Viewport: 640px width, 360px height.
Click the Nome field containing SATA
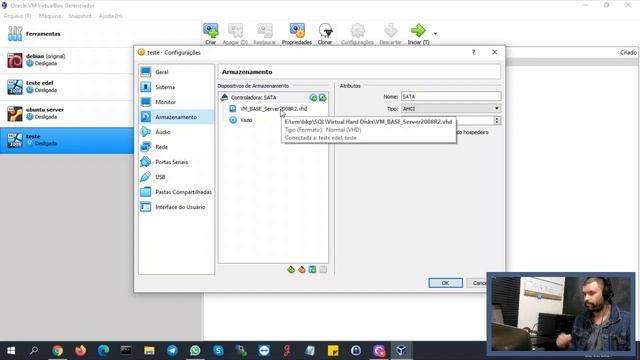451,96
